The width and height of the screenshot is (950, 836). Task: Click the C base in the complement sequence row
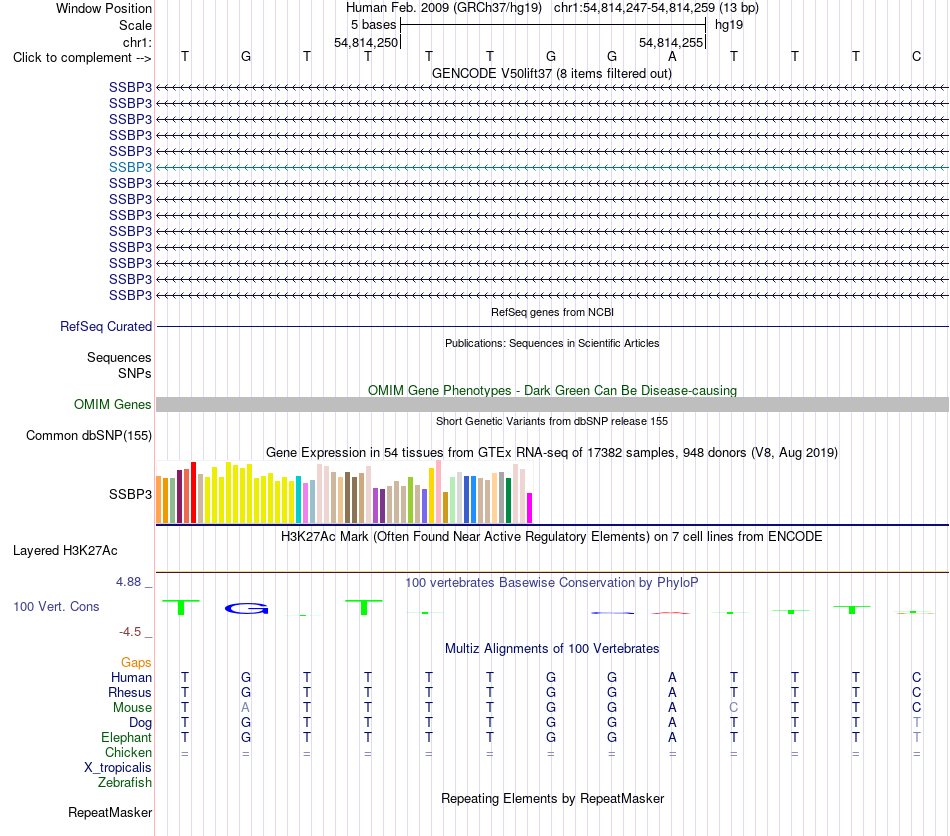point(916,56)
